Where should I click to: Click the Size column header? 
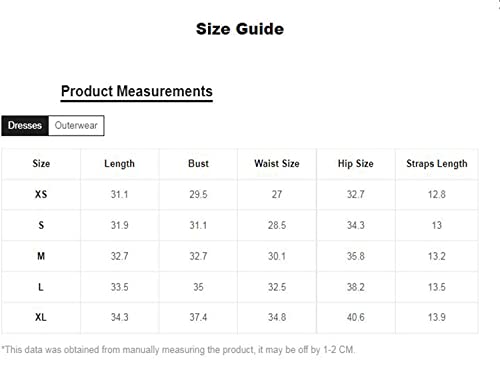point(41,164)
